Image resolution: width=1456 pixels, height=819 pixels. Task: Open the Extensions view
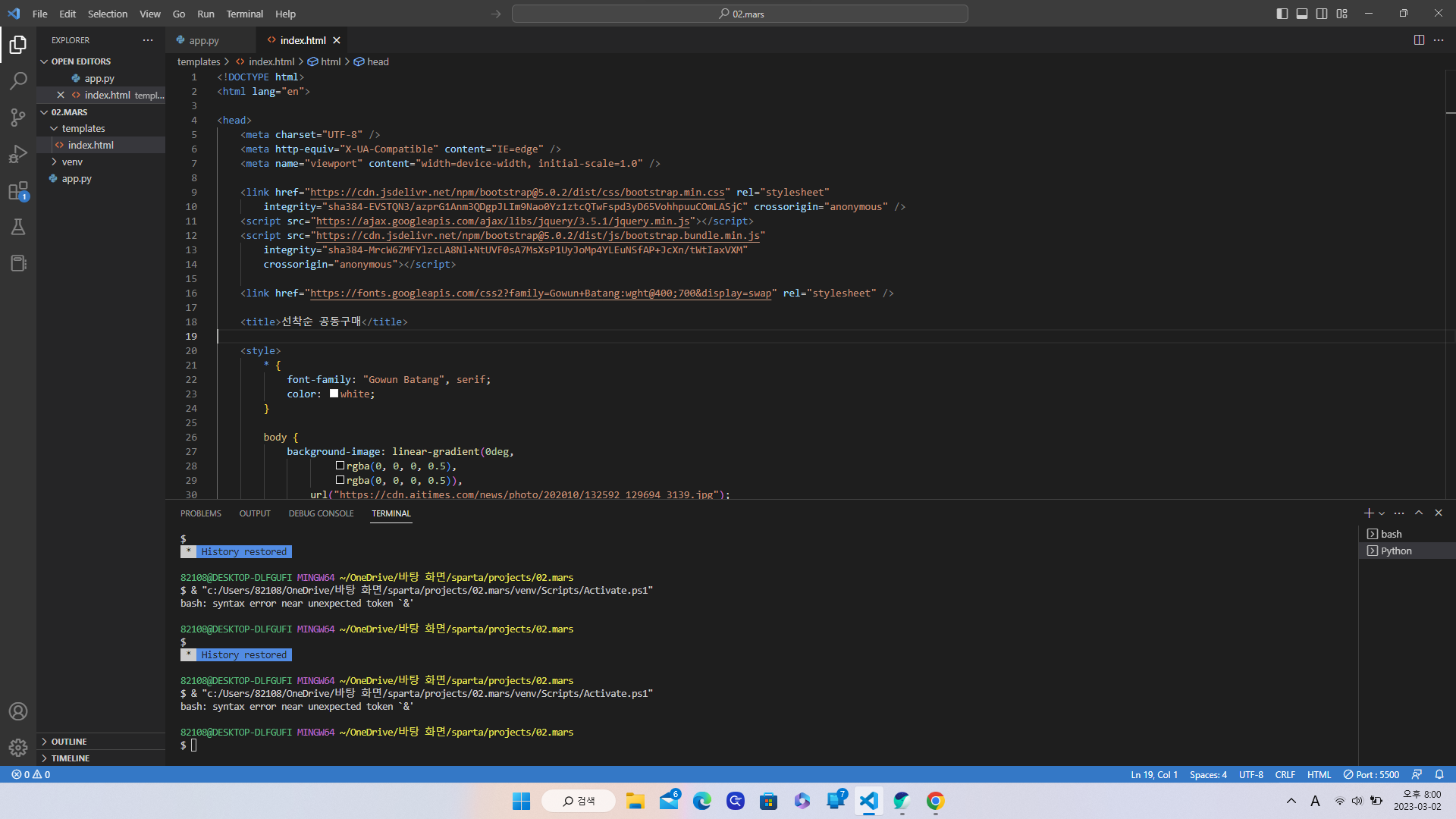coord(18,190)
